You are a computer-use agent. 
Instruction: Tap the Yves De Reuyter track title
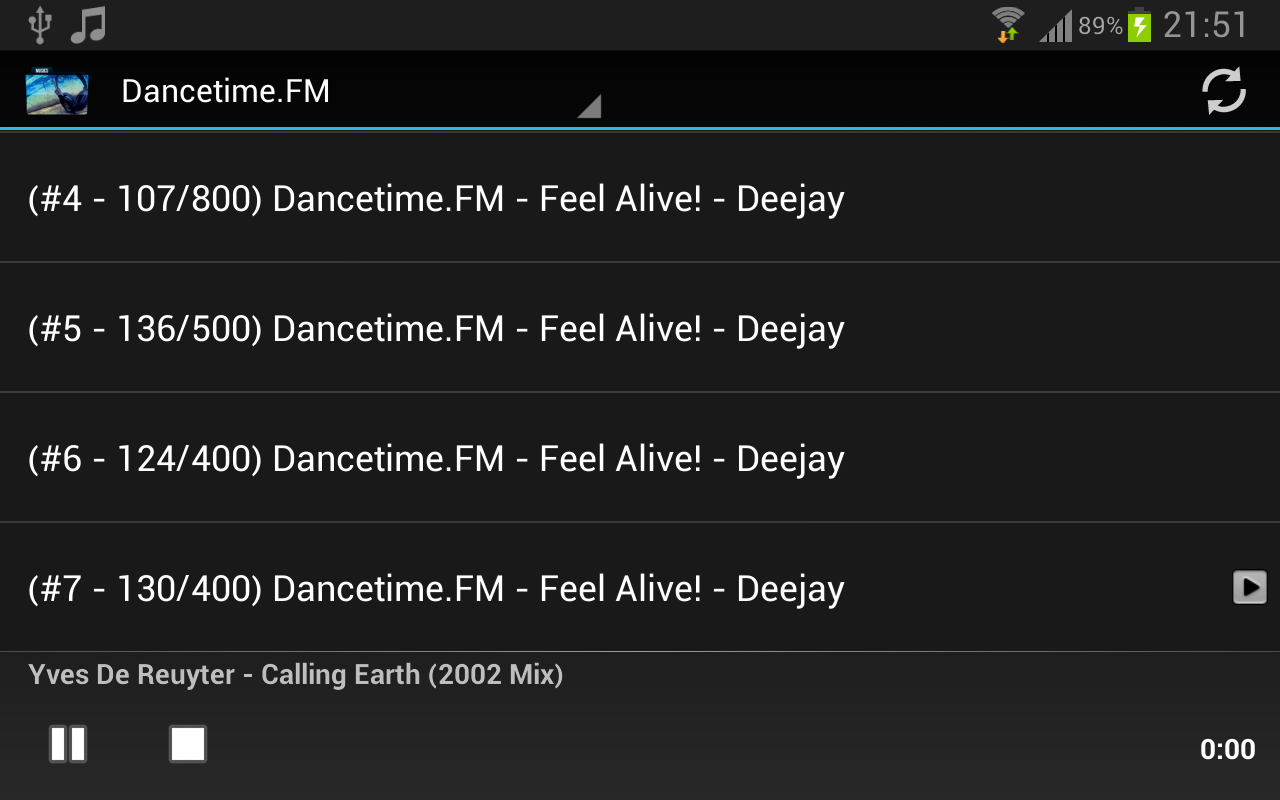click(296, 675)
